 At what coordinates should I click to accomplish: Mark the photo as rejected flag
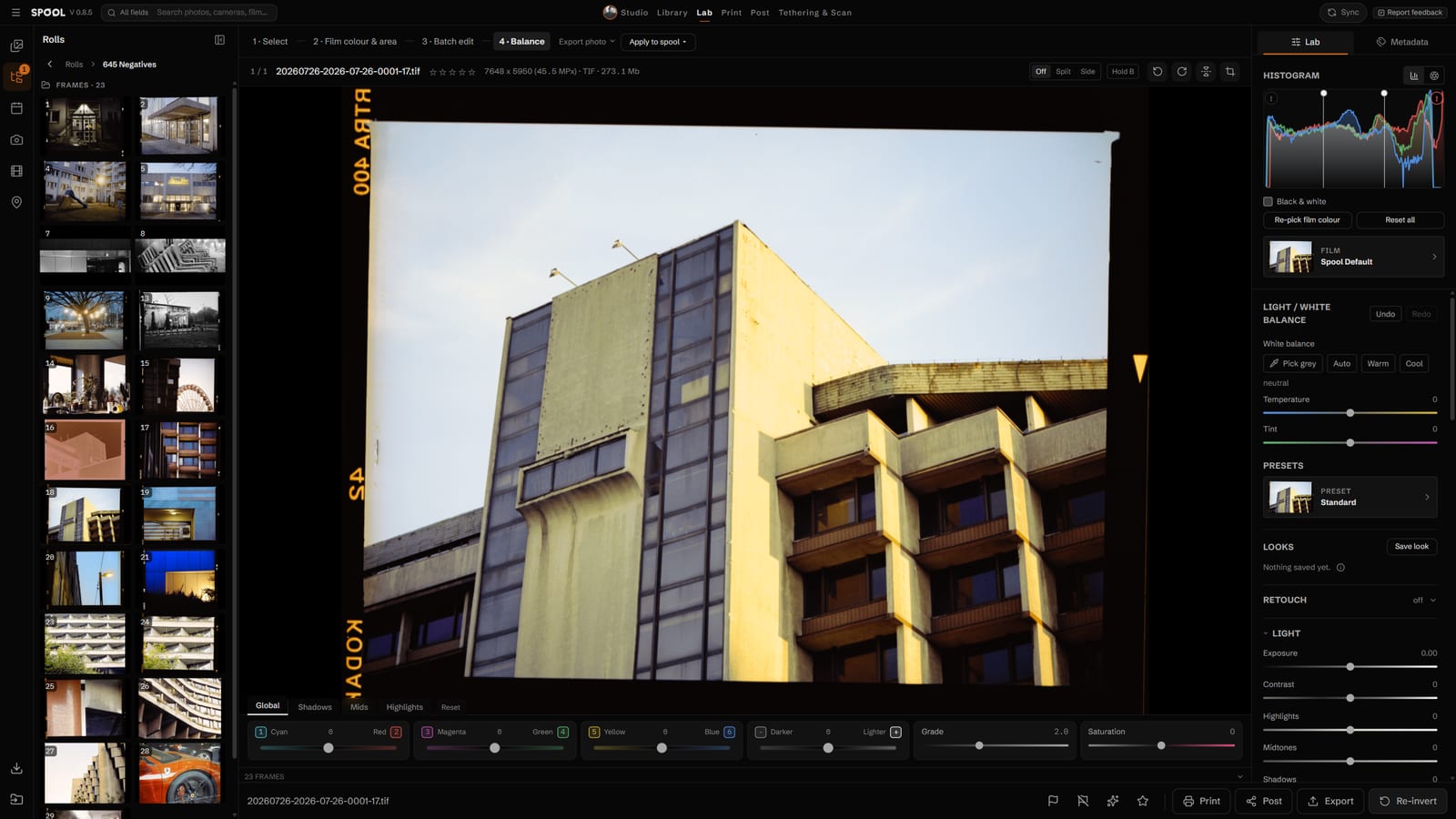pyautogui.click(x=1083, y=801)
